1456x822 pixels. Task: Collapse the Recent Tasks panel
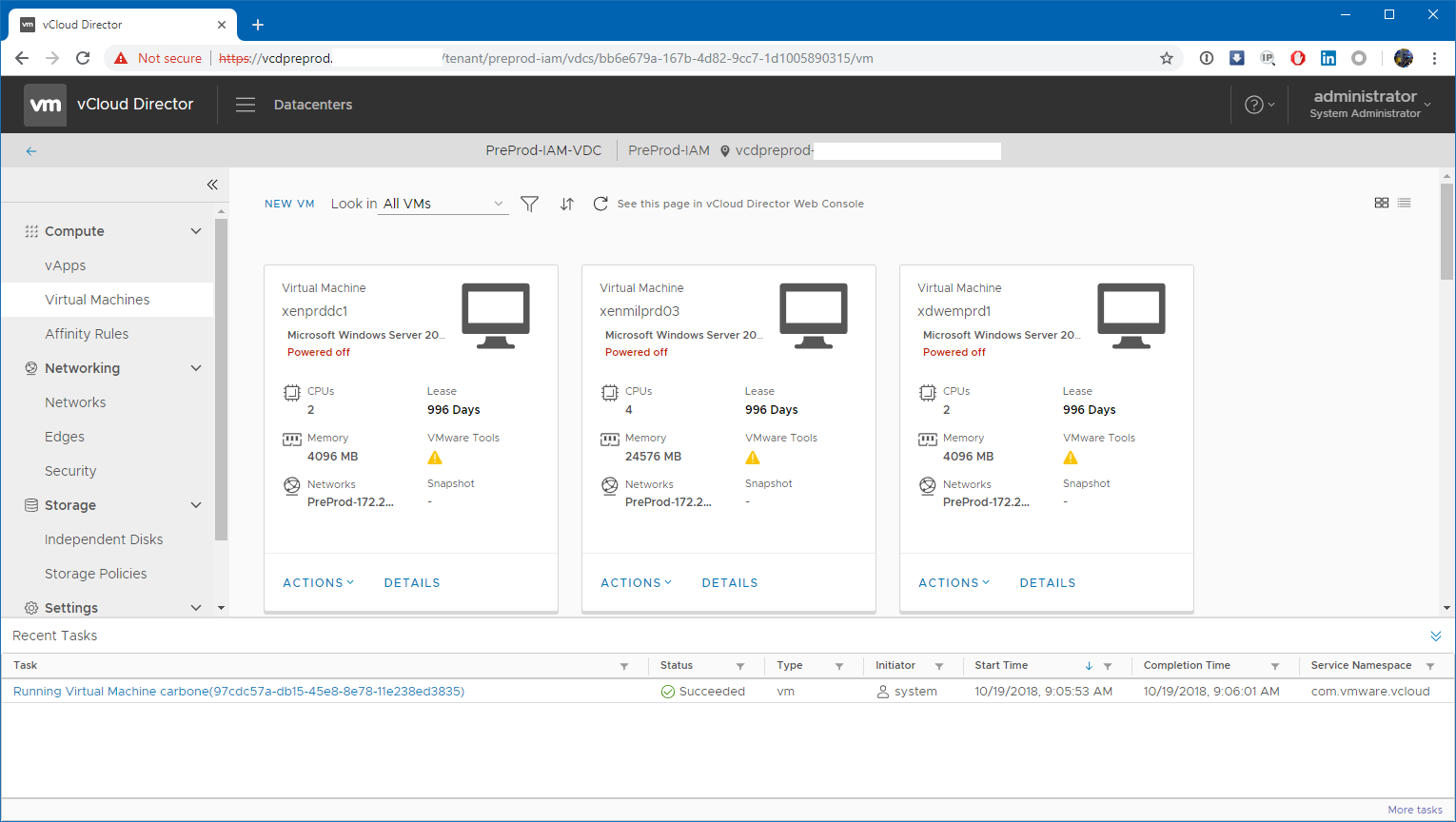click(1436, 636)
